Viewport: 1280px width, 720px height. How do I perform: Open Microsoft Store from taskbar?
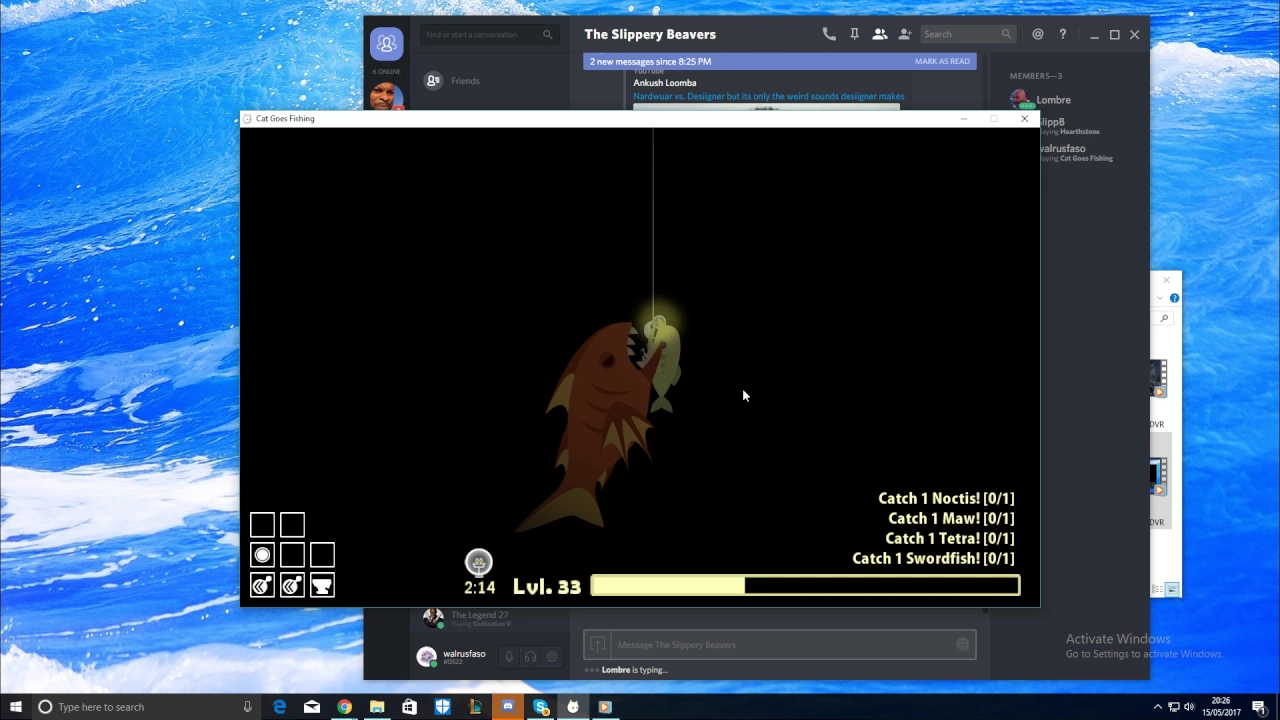pyautogui.click(x=409, y=707)
